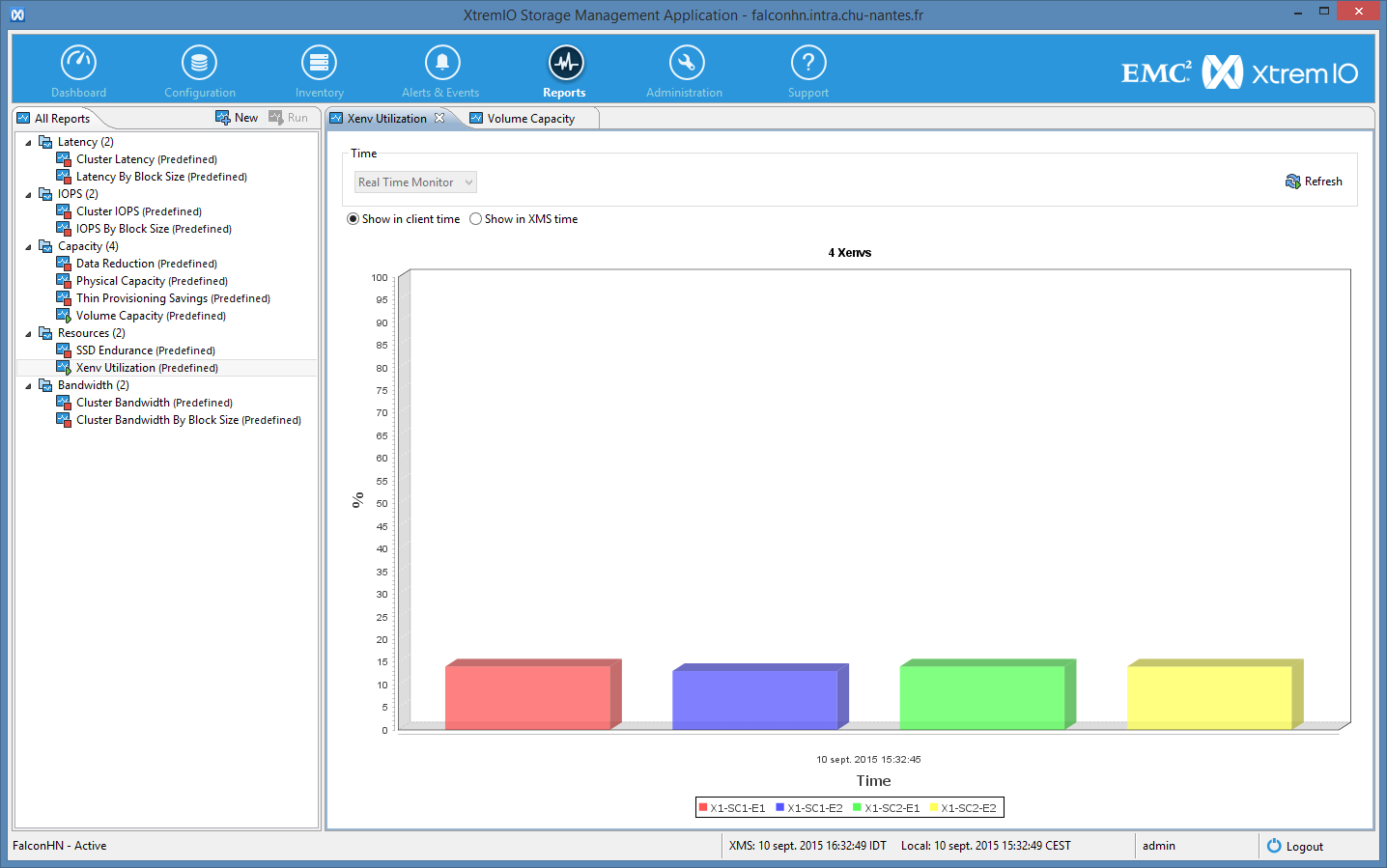Viewport: 1387px width, 868px height.
Task: Go to the Configuration section label
Action: coord(200,93)
